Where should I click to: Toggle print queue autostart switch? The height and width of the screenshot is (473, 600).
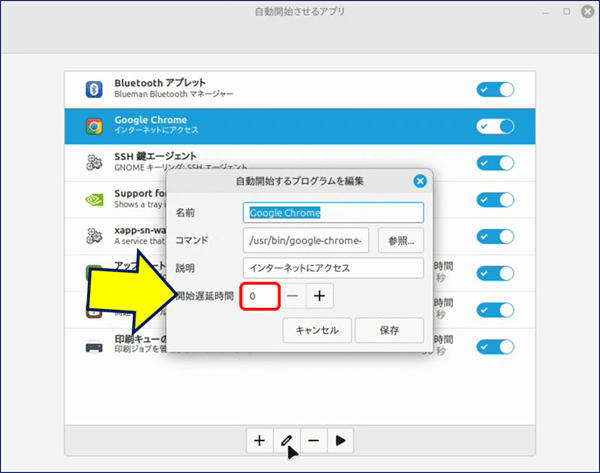[x=495, y=347]
